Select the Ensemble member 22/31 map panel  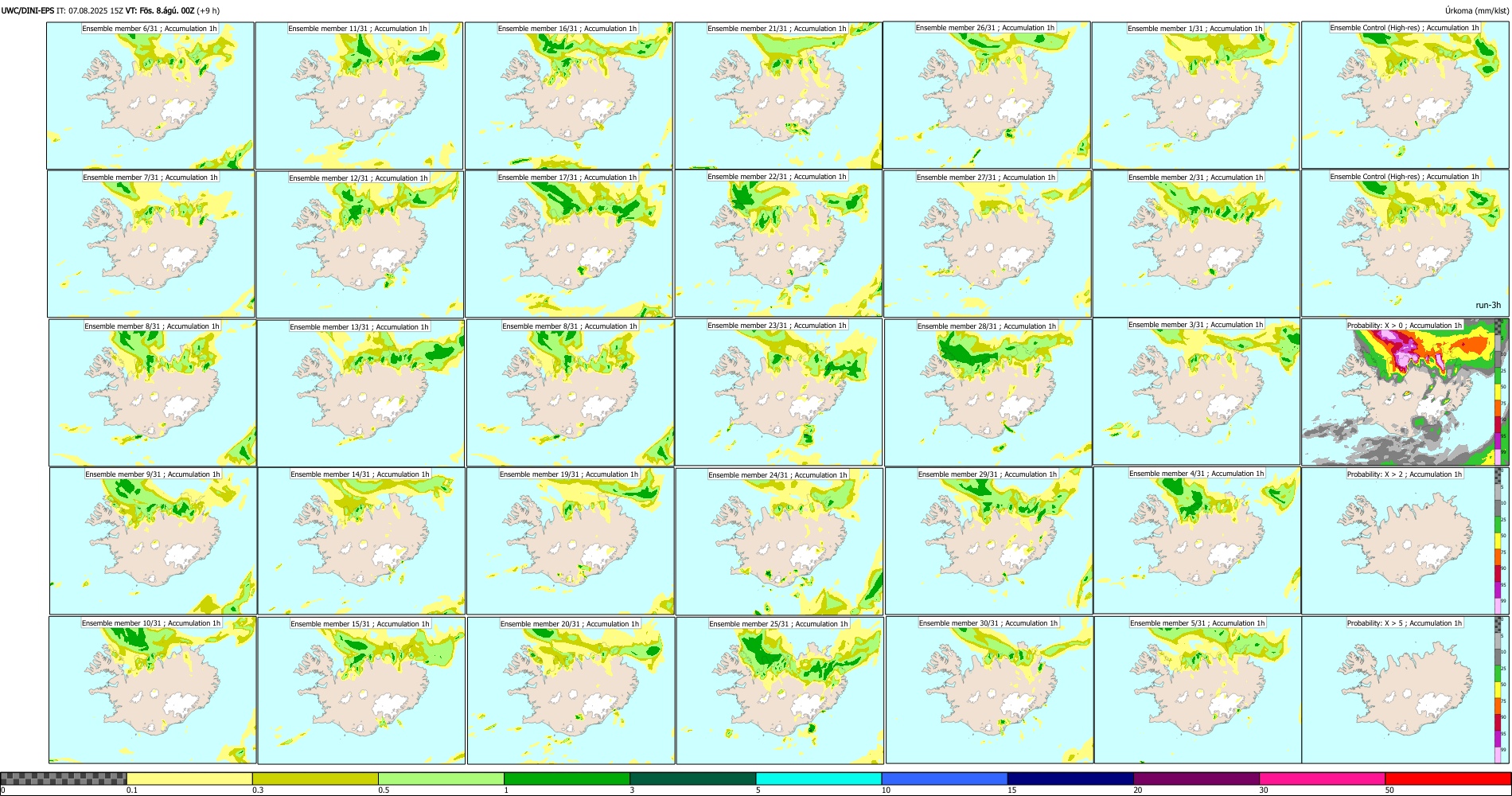[x=778, y=244]
